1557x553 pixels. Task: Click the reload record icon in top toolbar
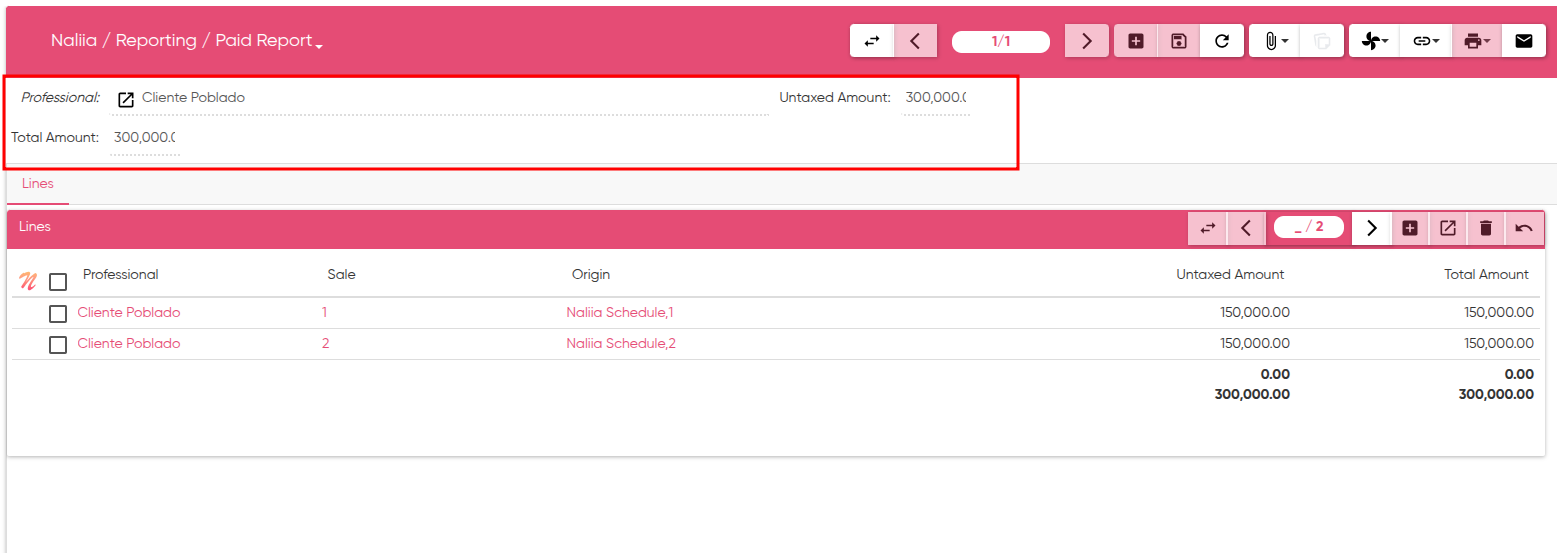[x=1221, y=41]
